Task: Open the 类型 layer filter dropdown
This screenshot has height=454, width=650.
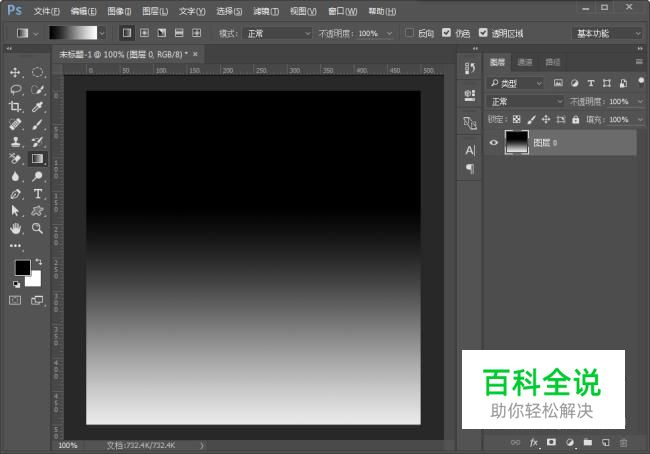Action: [515, 83]
